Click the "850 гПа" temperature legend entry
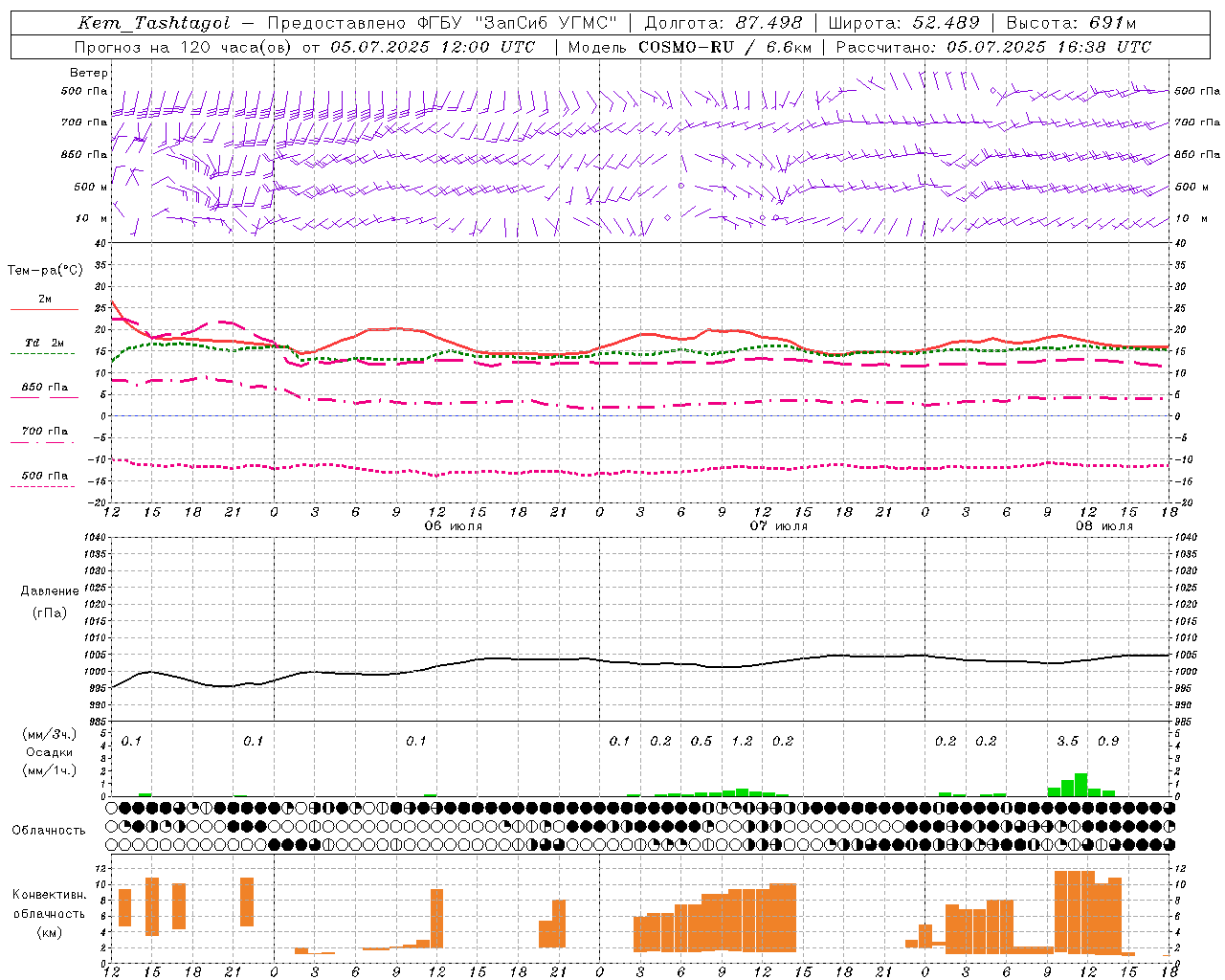This screenshot has width=1225, height=980. click(x=45, y=388)
